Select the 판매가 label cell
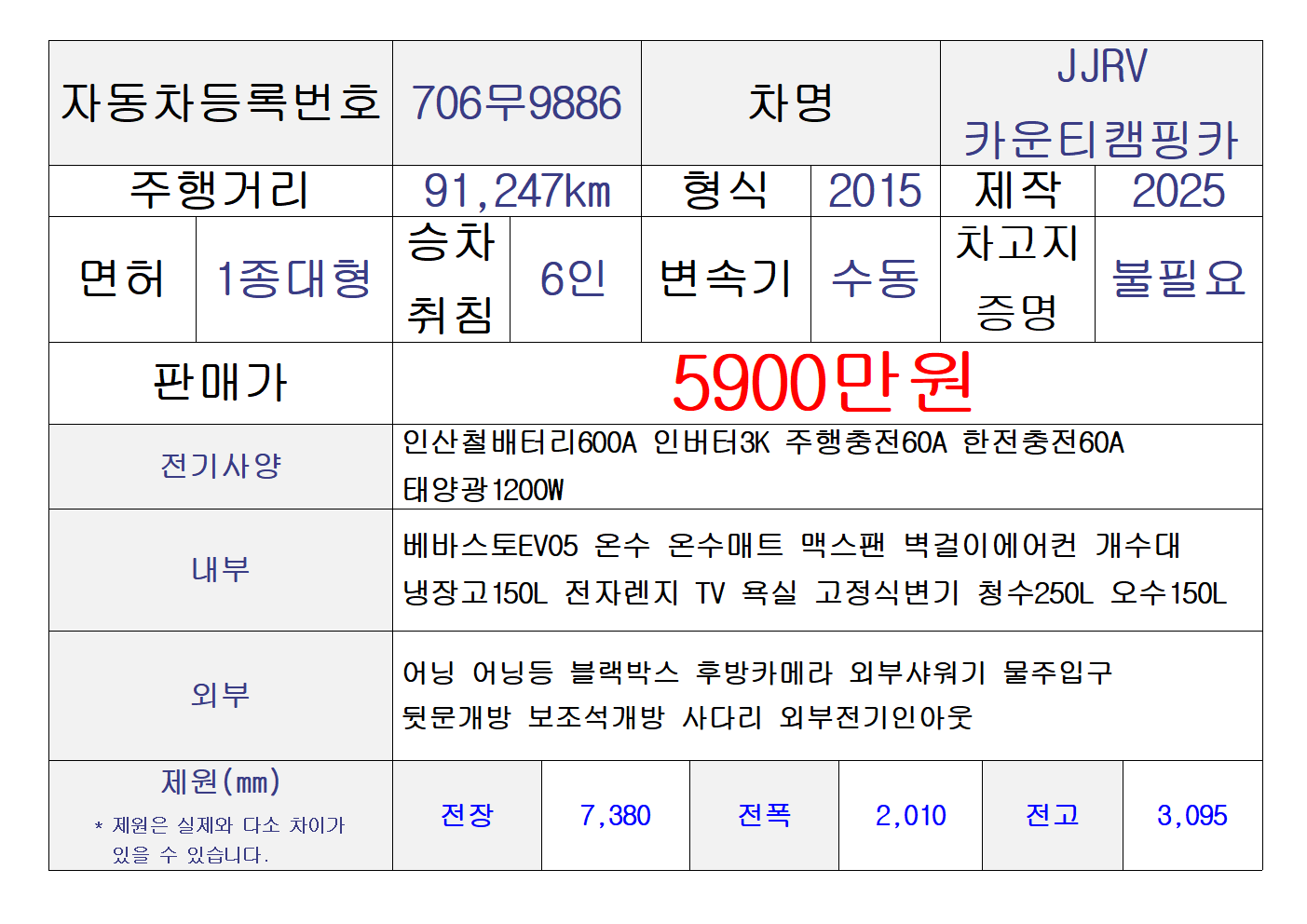This screenshot has height=924, width=1307. click(221, 383)
